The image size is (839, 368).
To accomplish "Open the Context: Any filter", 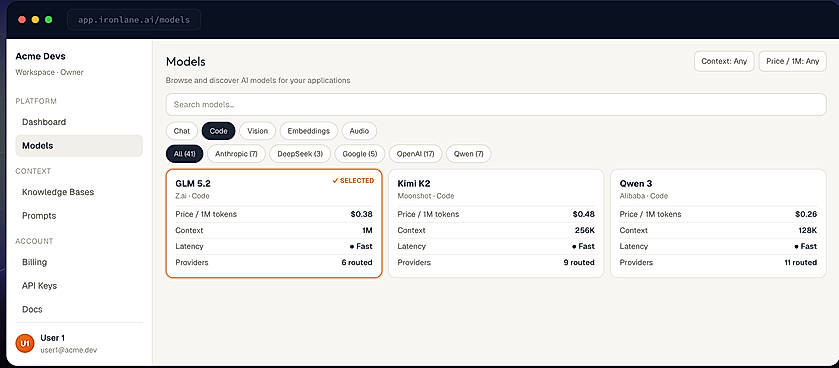I will [724, 62].
